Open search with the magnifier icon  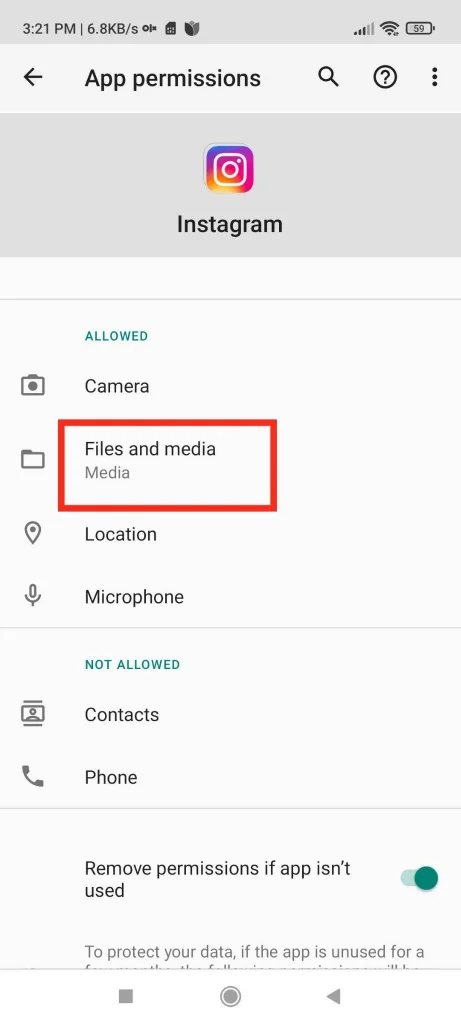point(328,78)
